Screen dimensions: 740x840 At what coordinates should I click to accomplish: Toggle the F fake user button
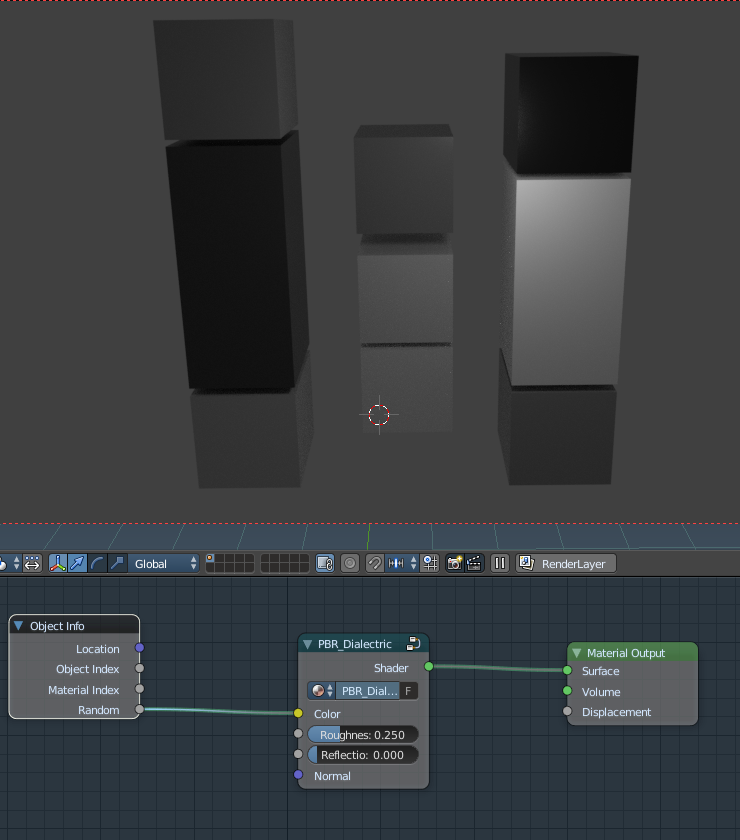point(408,691)
